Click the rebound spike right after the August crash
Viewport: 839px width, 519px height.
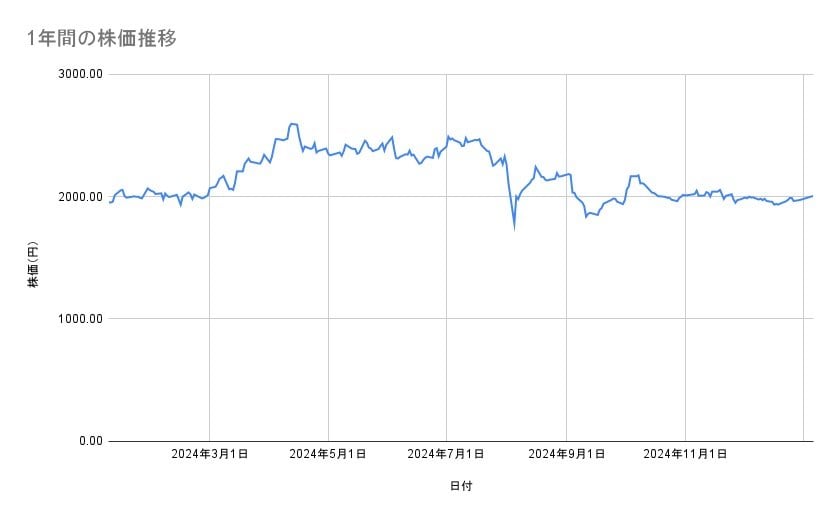[x=536, y=167]
